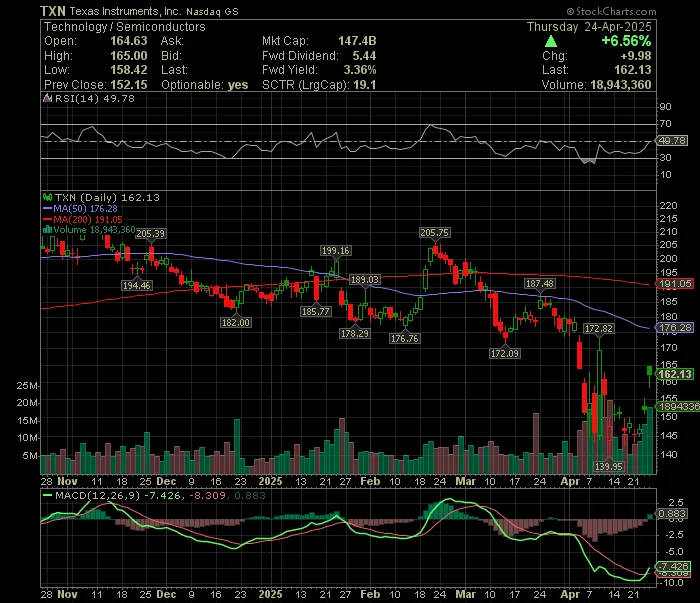Viewport: 700px width, 603px height.
Task: Click the date 'Thursday 24-Apr-2025'
Action: [589, 27]
